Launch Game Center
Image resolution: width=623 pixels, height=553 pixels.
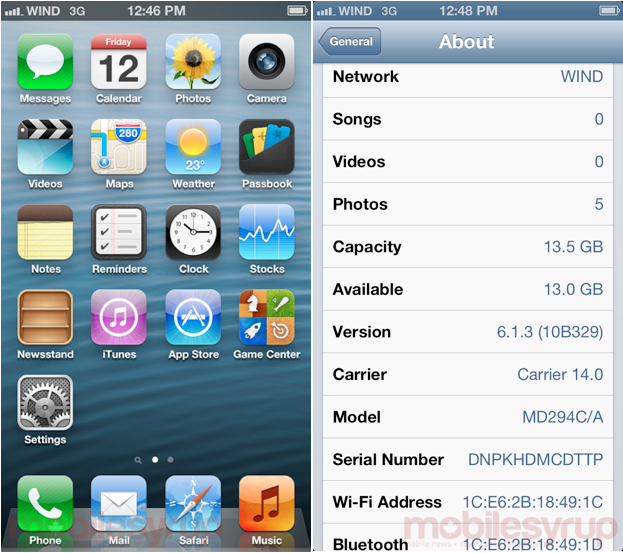click(x=267, y=317)
